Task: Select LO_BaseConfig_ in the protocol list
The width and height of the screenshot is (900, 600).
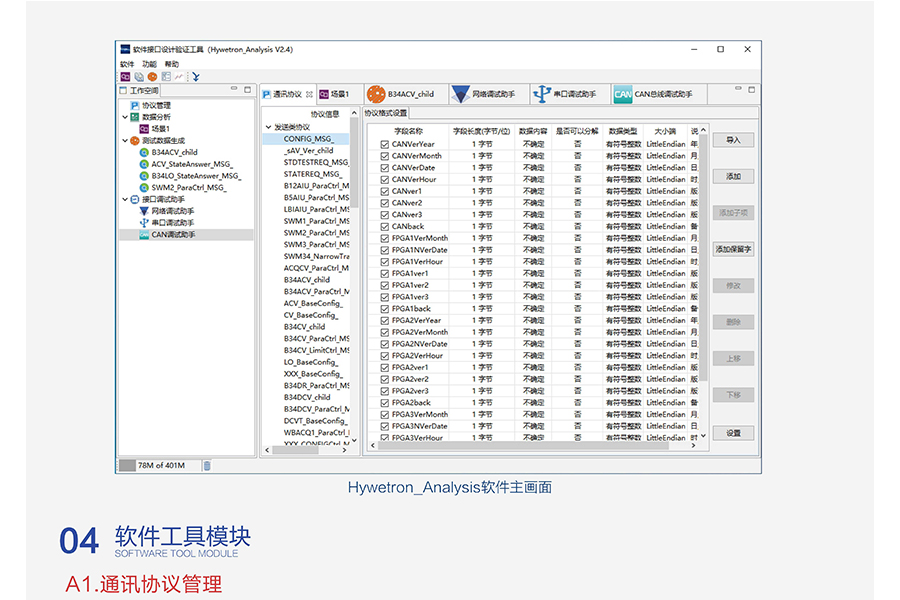Action: (311, 362)
